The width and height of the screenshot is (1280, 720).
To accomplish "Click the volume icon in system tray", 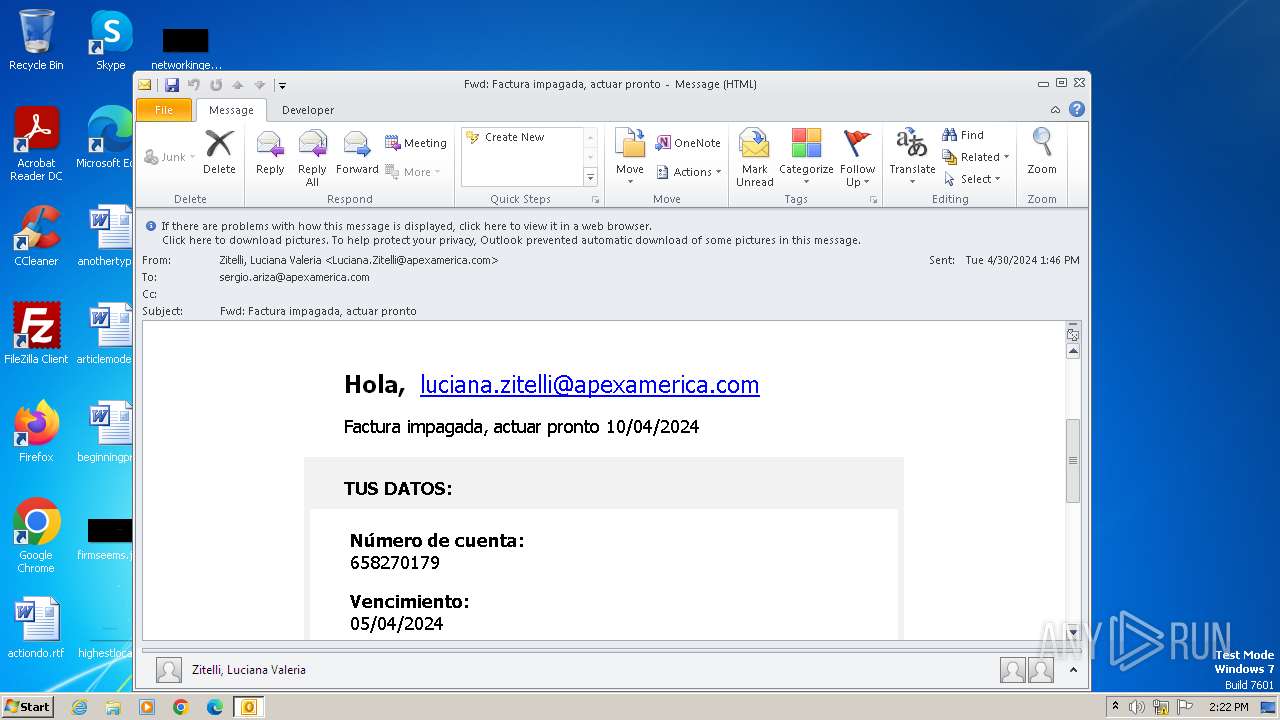I will click(1137, 707).
